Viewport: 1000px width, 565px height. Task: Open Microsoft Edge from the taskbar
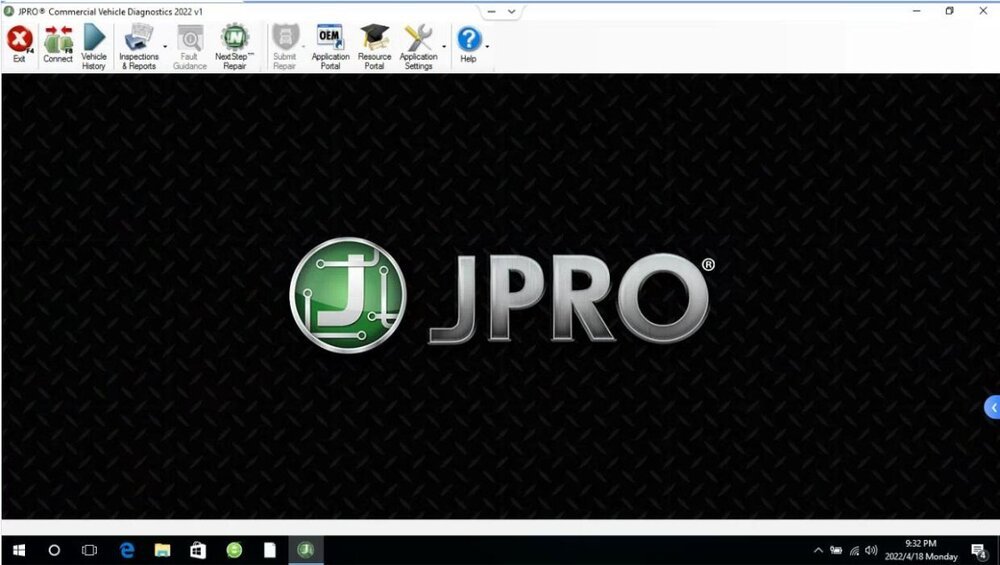tap(127, 550)
